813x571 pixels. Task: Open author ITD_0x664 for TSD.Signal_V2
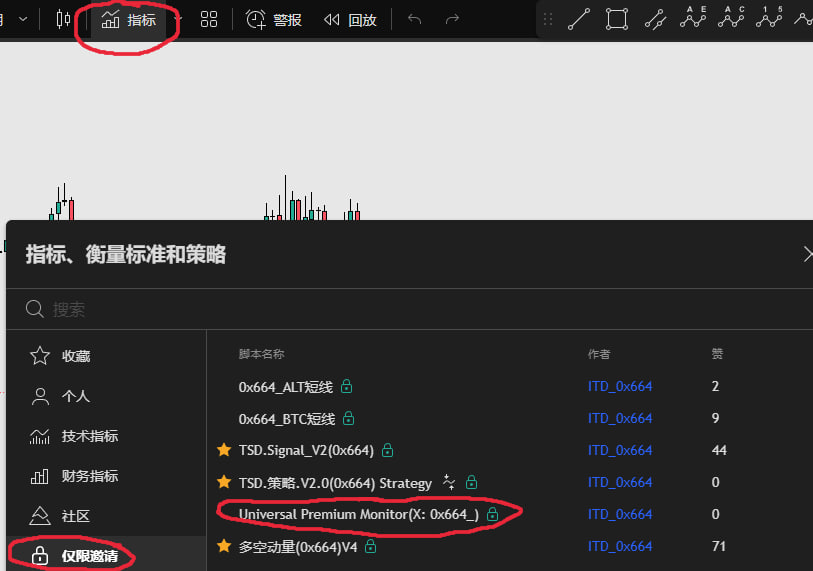click(620, 450)
